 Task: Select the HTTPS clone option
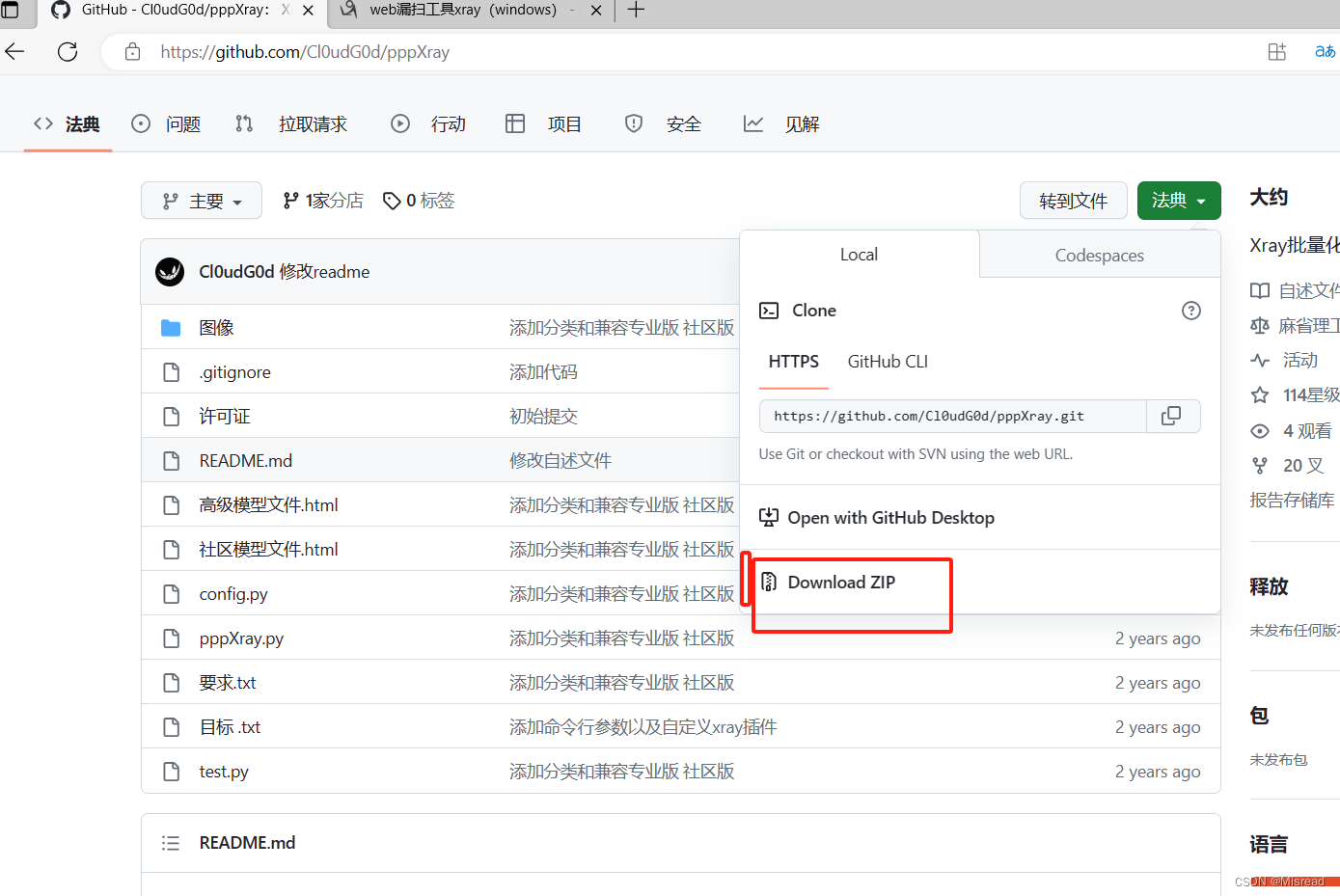pos(794,362)
